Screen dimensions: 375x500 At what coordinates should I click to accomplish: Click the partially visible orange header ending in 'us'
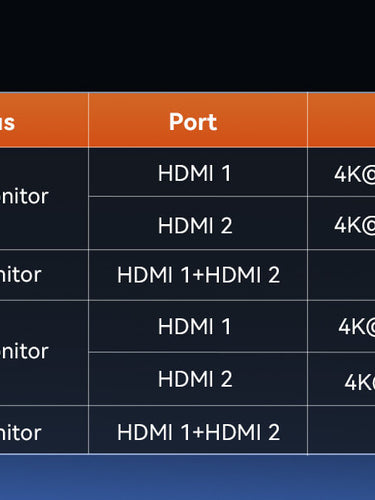click(44, 120)
